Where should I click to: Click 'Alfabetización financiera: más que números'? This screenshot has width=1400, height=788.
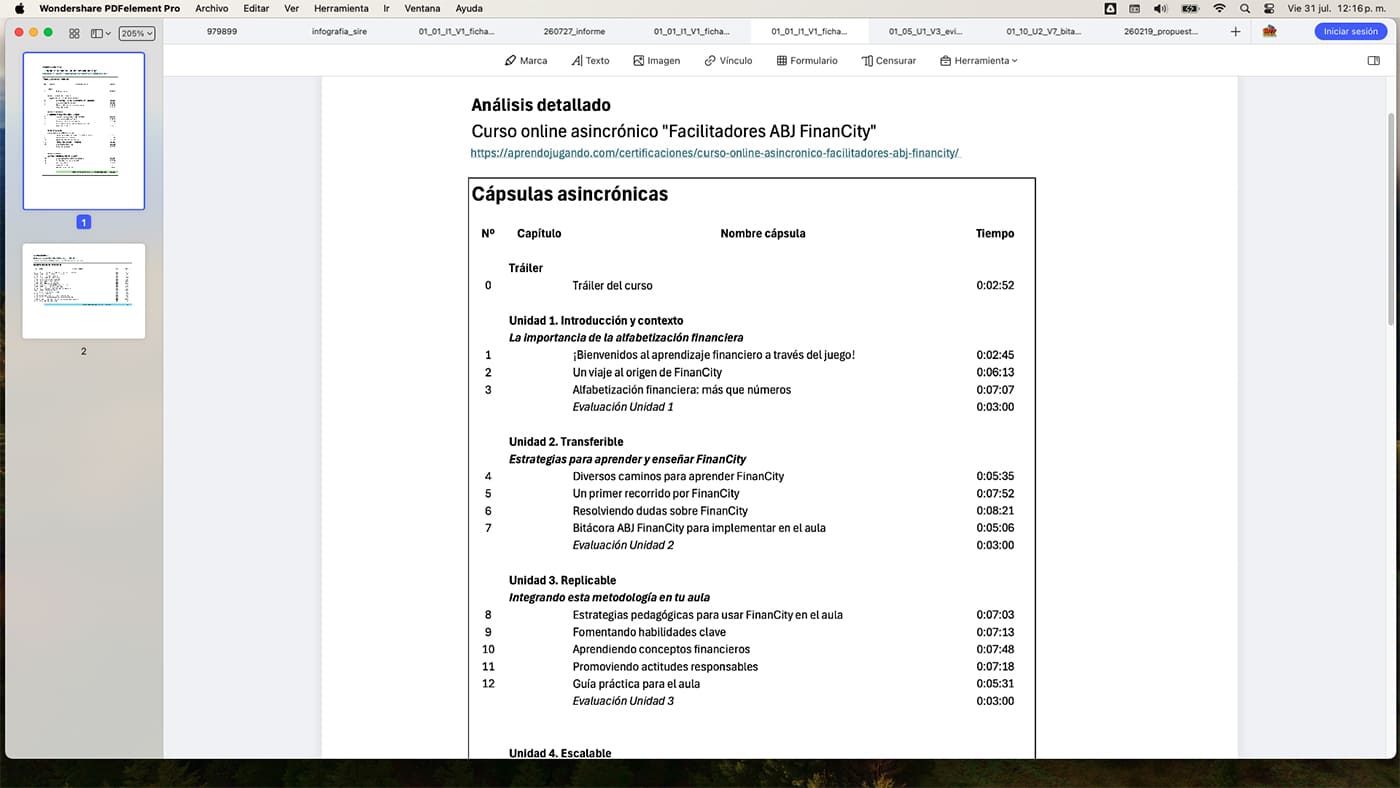point(681,390)
